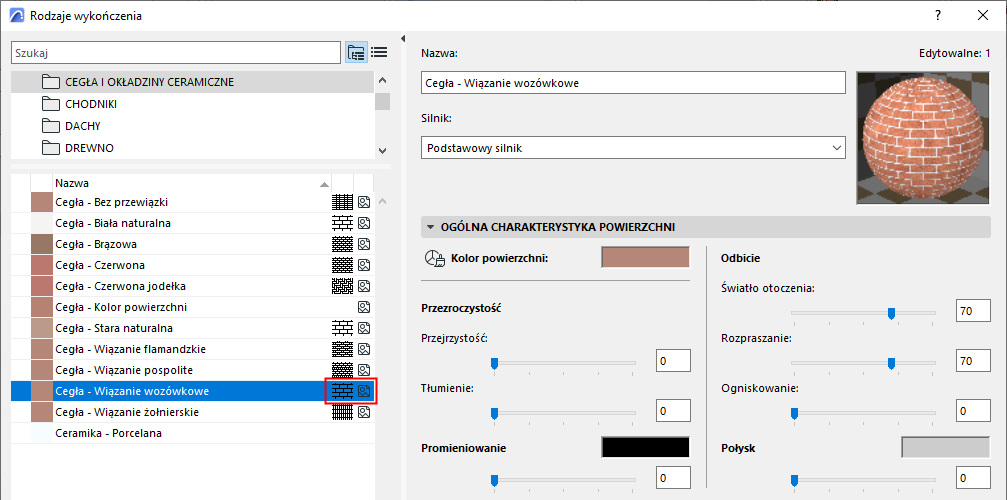The width and height of the screenshot is (1007, 500).
Task: Click texture icon for Cegła - Czerwona jodełka
Action: point(364,286)
